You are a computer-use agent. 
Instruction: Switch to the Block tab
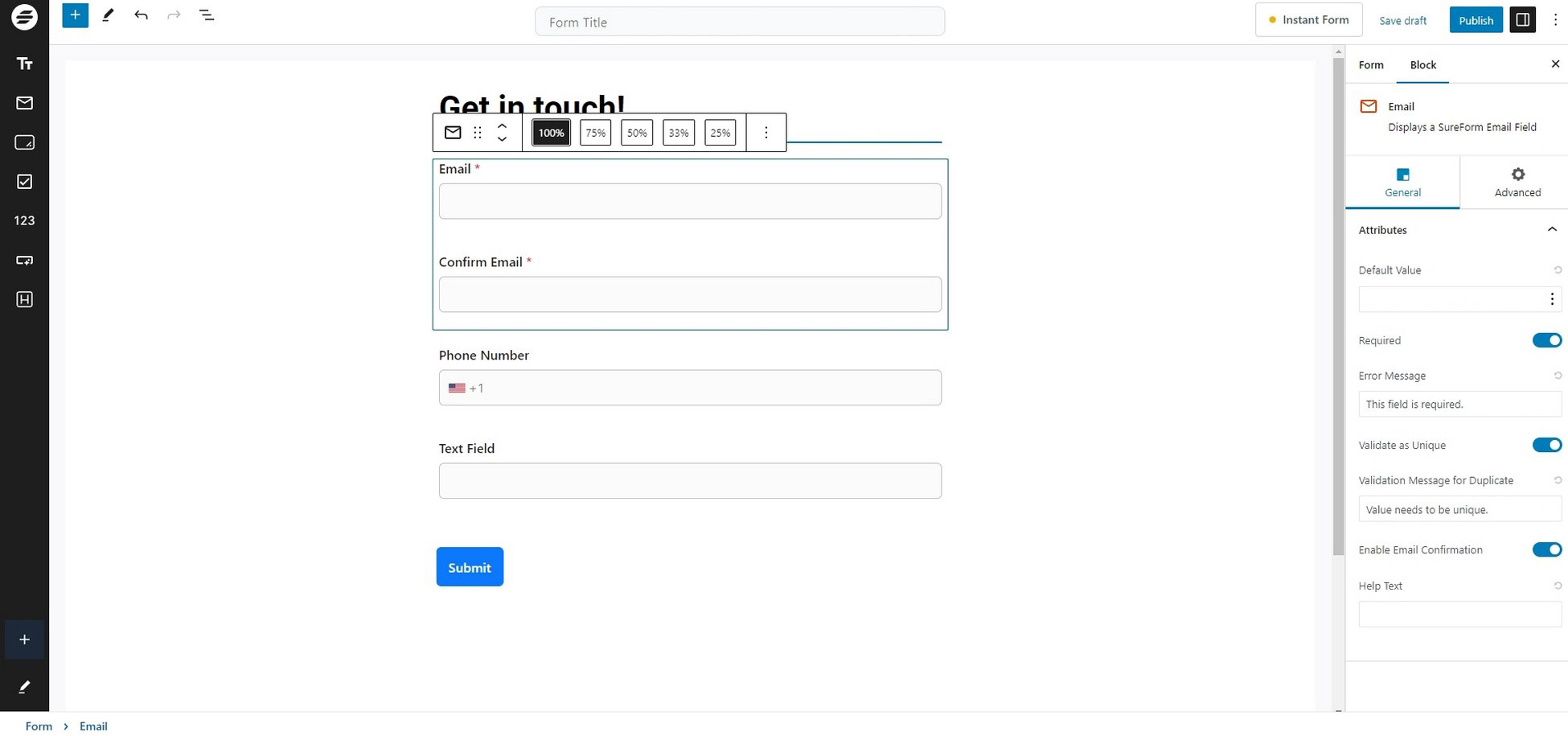click(x=1422, y=65)
